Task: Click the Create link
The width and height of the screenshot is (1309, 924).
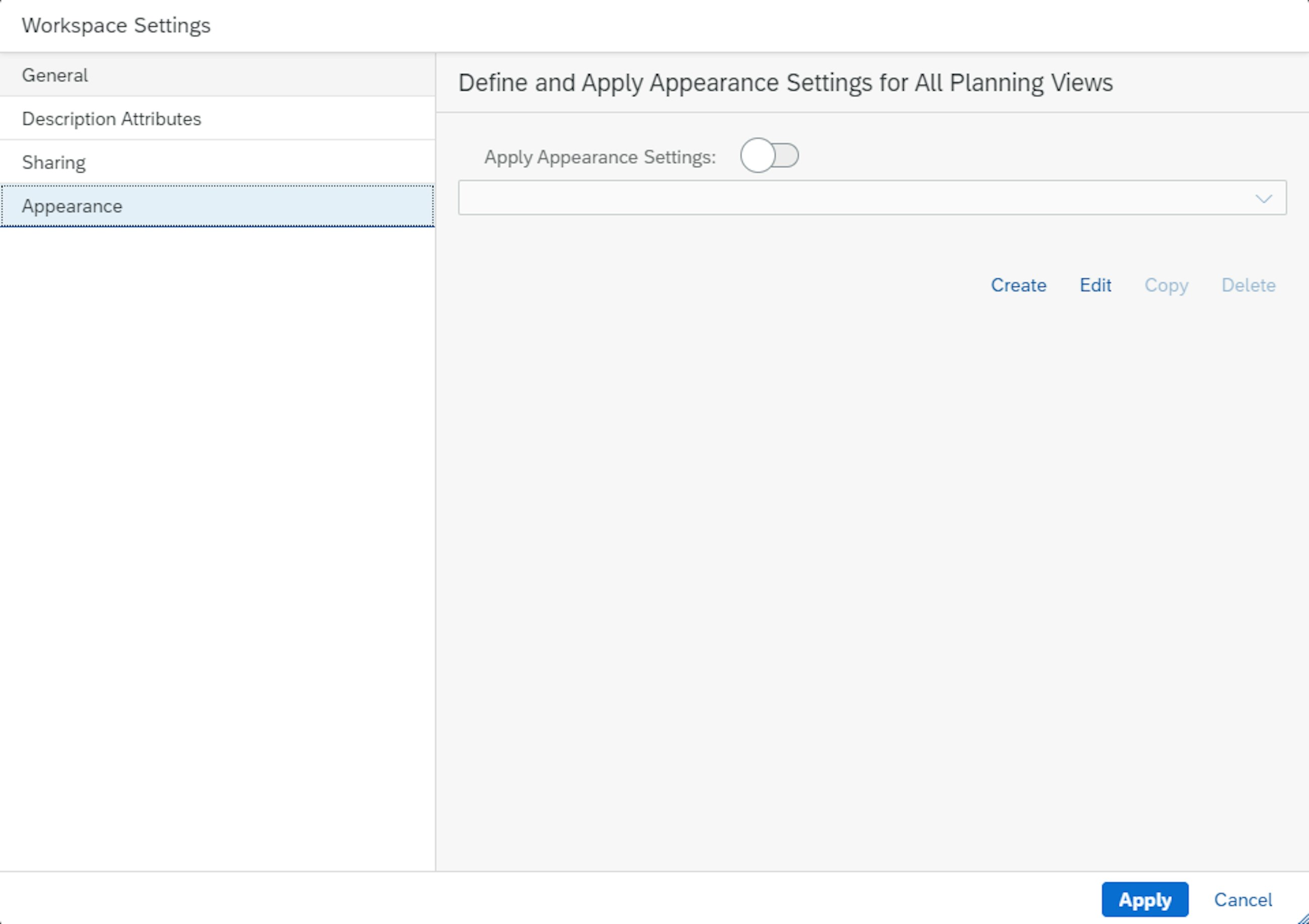Action: point(1018,285)
